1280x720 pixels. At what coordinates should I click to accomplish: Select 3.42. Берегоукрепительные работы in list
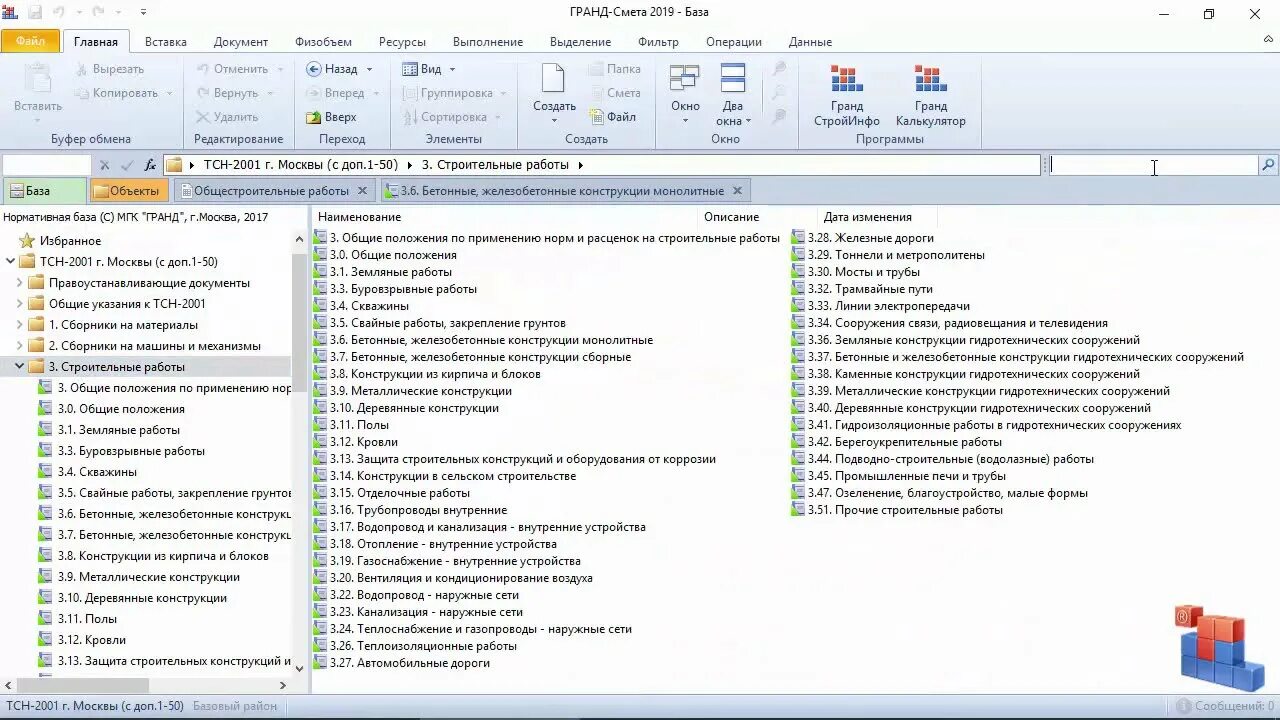897,442
